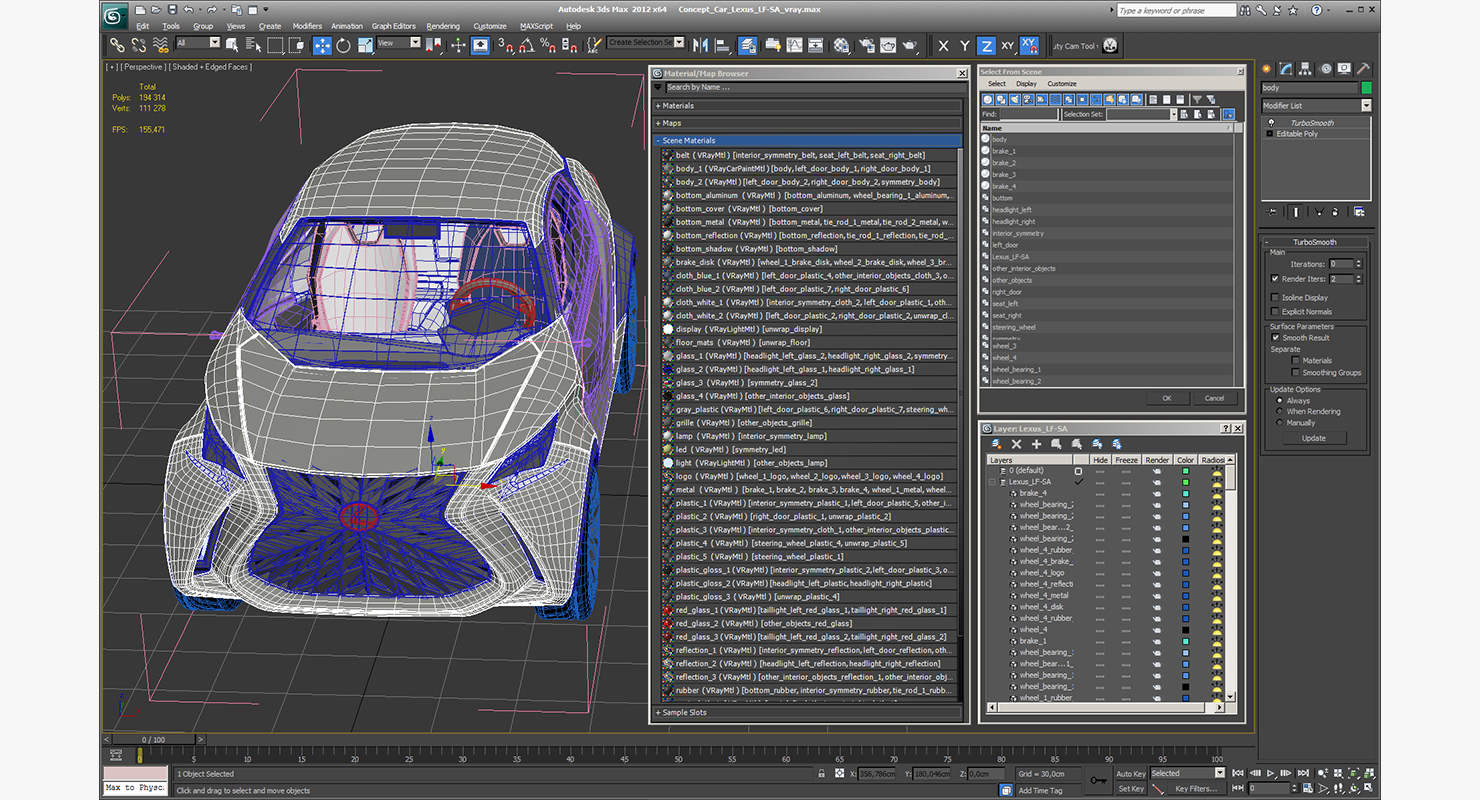
Task: Expand the Maps section in Material Browser
Action: point(806,123)
